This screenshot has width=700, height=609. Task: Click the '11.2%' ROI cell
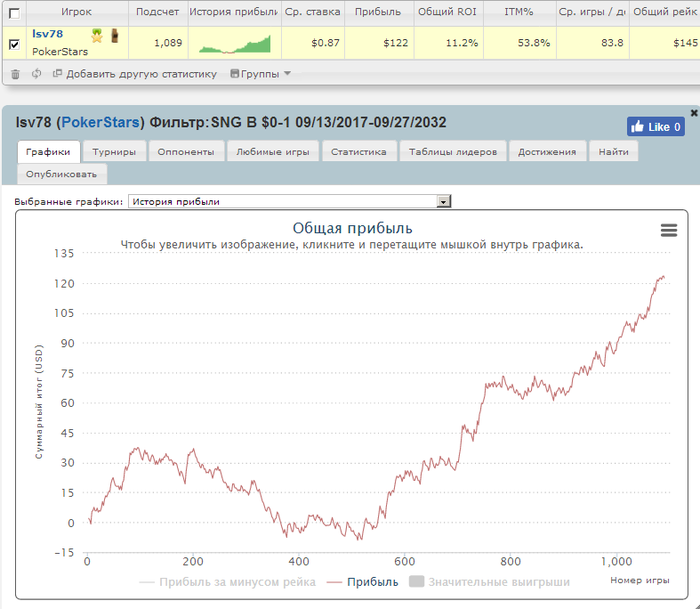(x=449, y=43)
